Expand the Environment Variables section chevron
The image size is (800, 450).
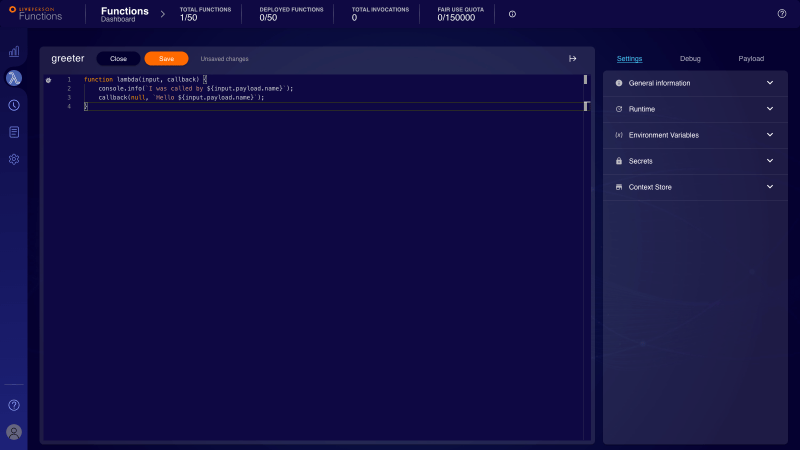pyautogui.click(x=770, y=135)
